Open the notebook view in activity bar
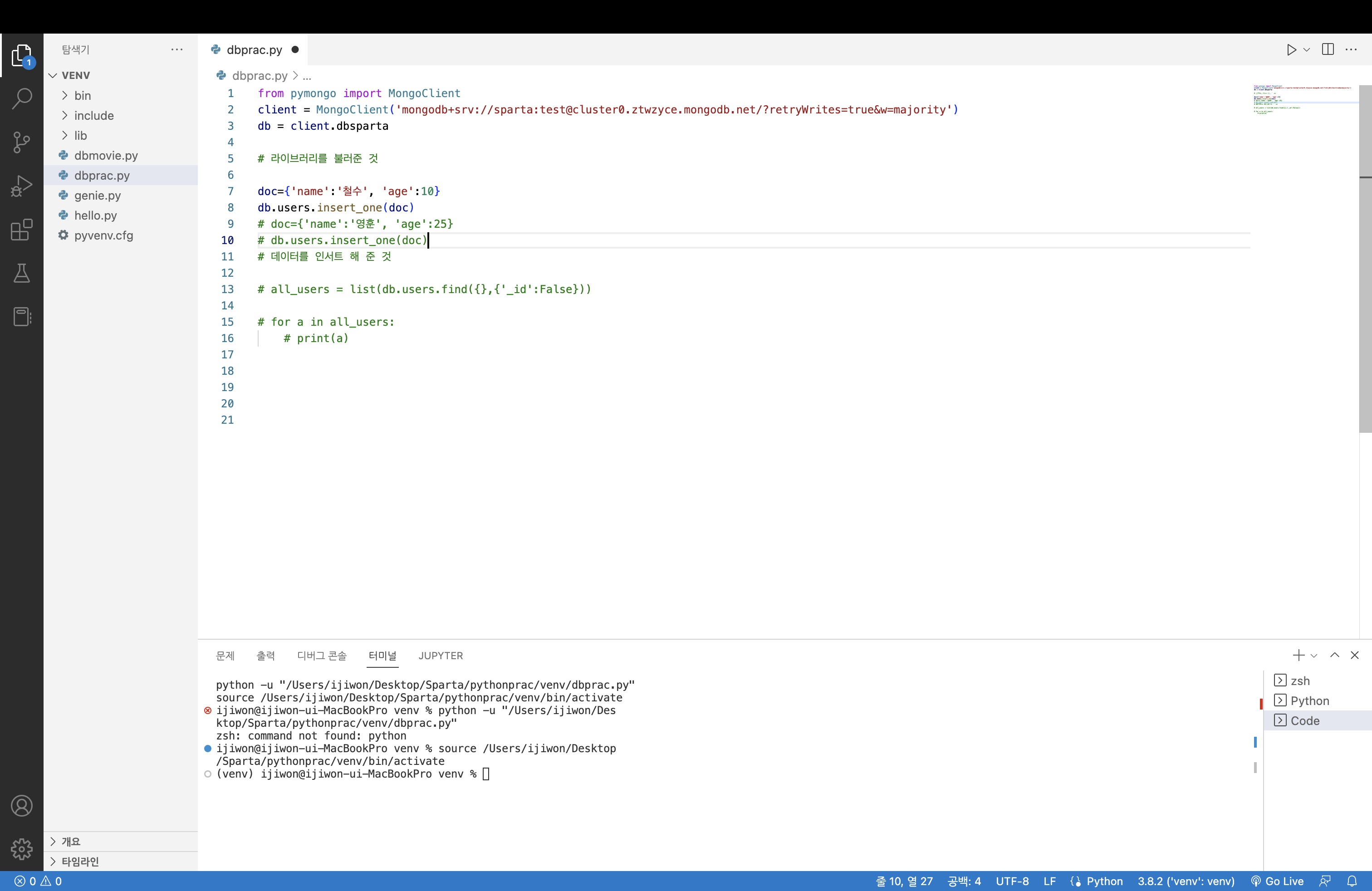Viewport: 1372px width, 891px height. coord(22,316)
